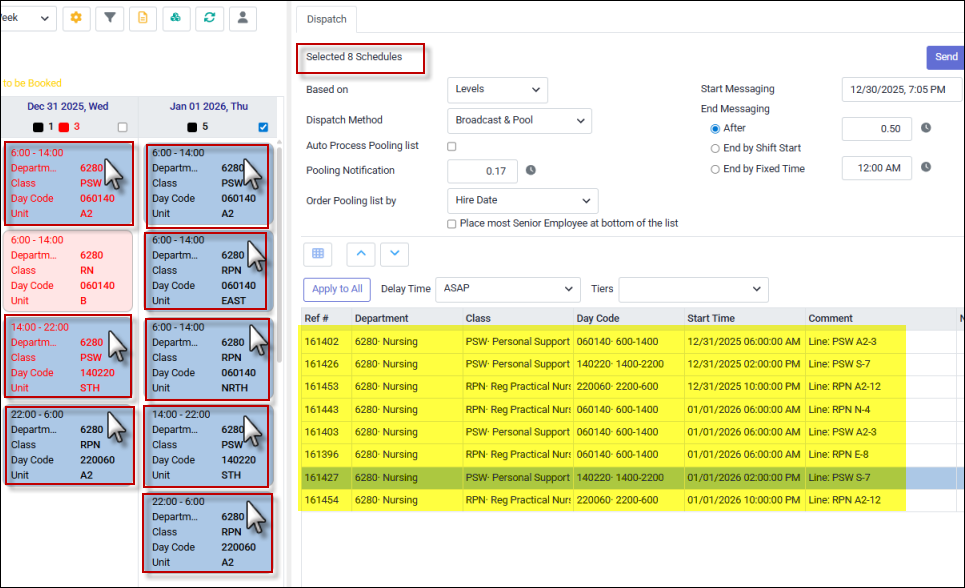
Task: Click the move up chevron button
Action: click(361, 254)
